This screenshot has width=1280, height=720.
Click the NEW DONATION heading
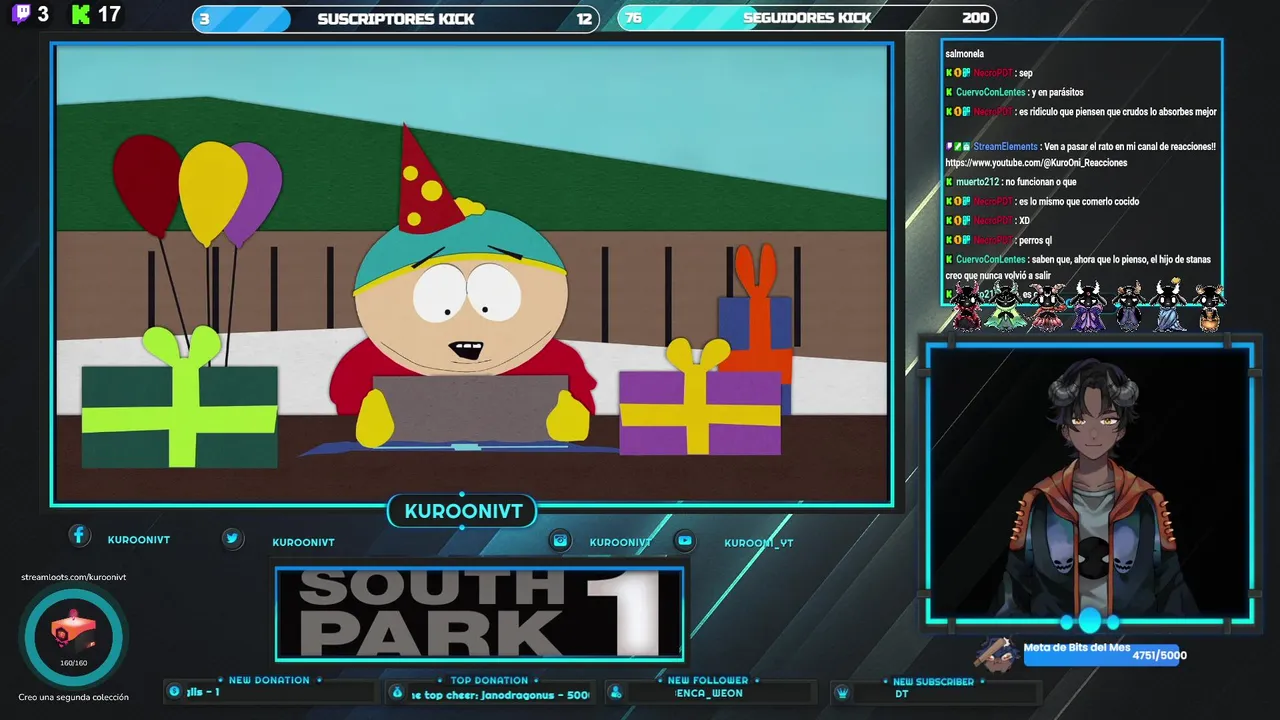click(x=269, y=680)
